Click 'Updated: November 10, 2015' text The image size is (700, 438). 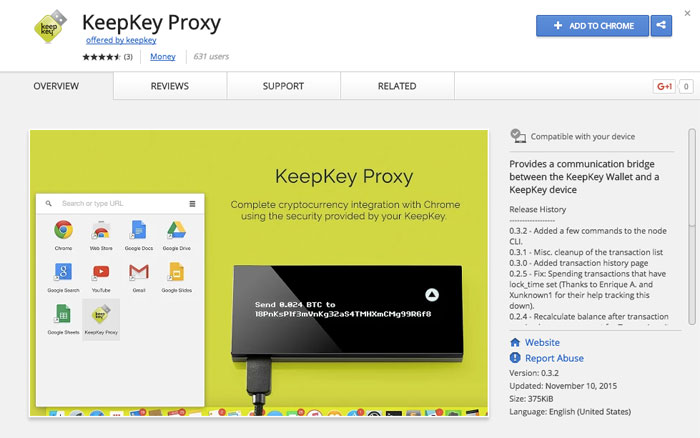click(563, 386)
